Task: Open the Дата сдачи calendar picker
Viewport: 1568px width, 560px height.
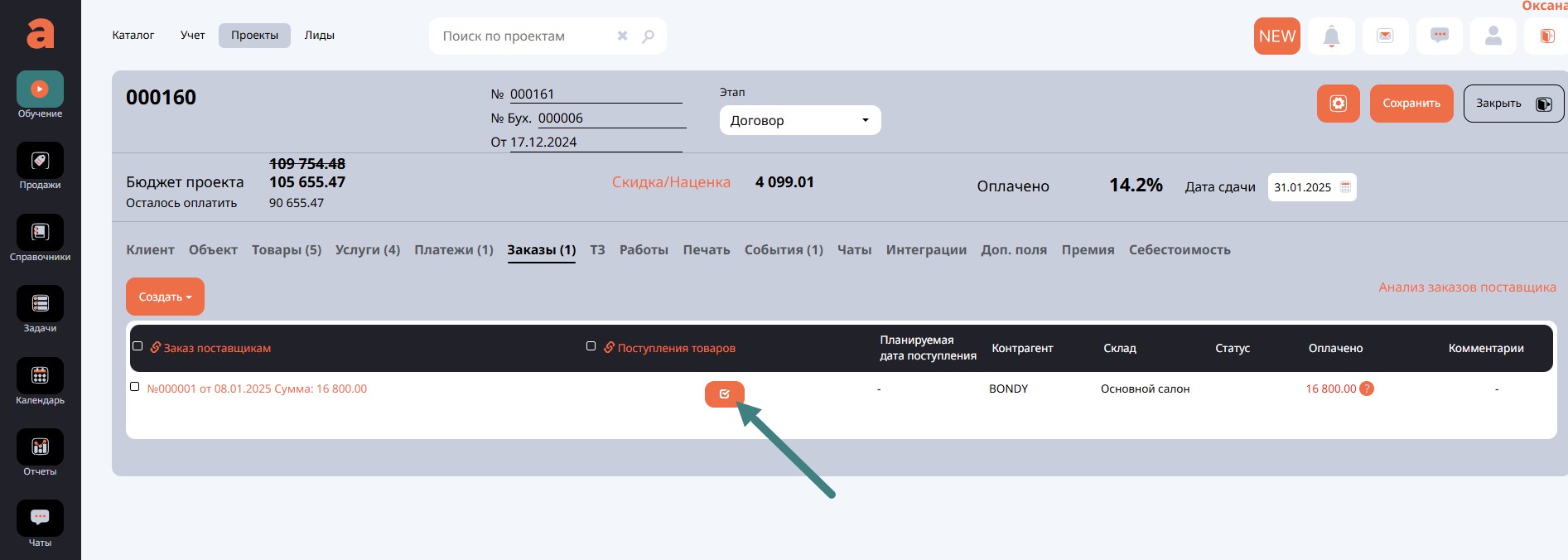Action: [1345, 187]
